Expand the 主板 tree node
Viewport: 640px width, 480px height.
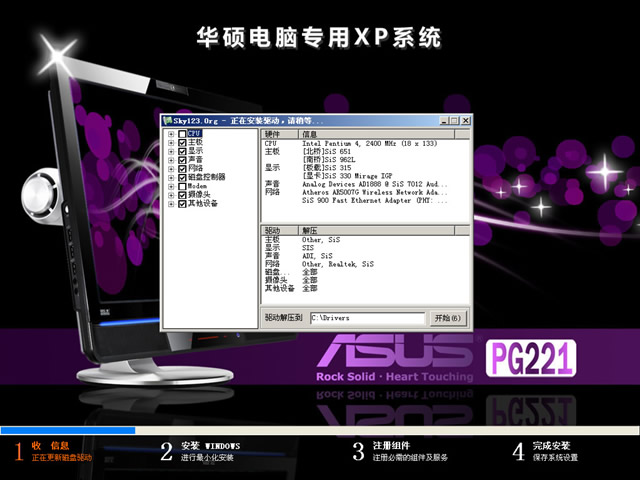[x=171, y=142]
